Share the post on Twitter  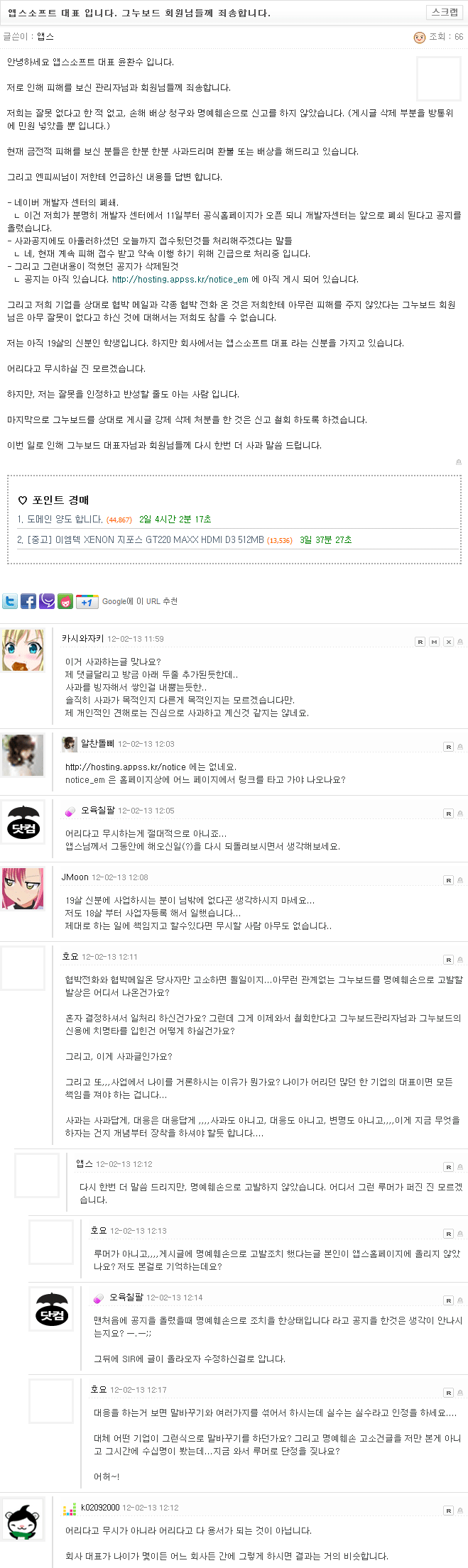point(10,601)
